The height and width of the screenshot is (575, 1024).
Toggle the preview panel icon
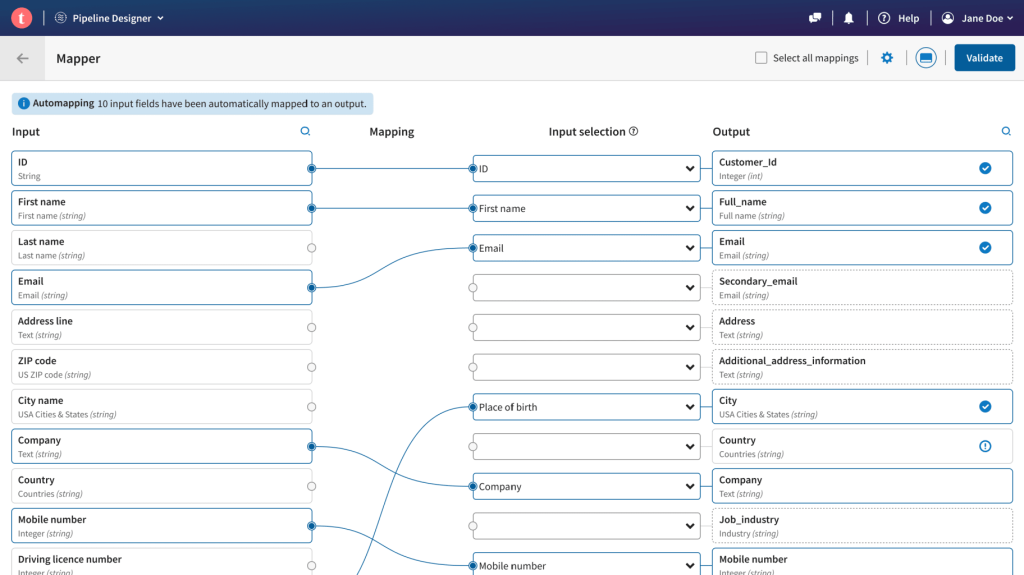926,58
